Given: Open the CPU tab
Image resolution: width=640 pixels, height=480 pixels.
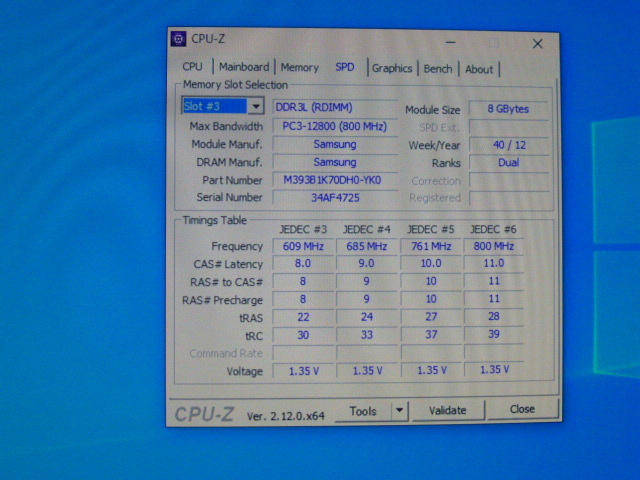Looking at the screenshot, I should (x=192, y=67).
